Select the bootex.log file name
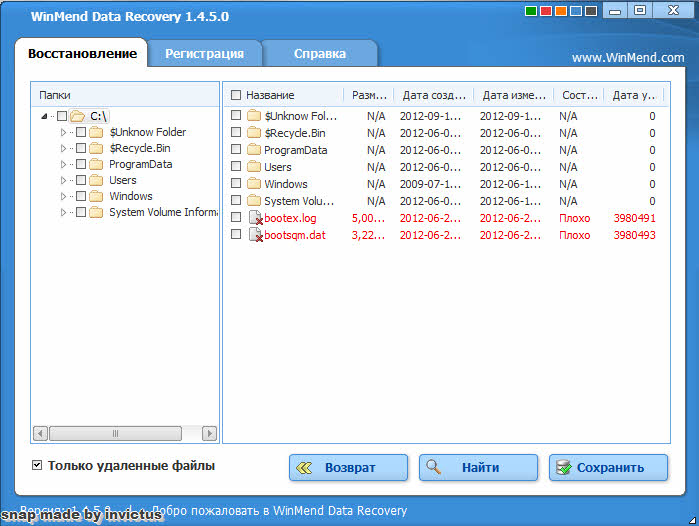The image size is (699, 526). point(290,218)
